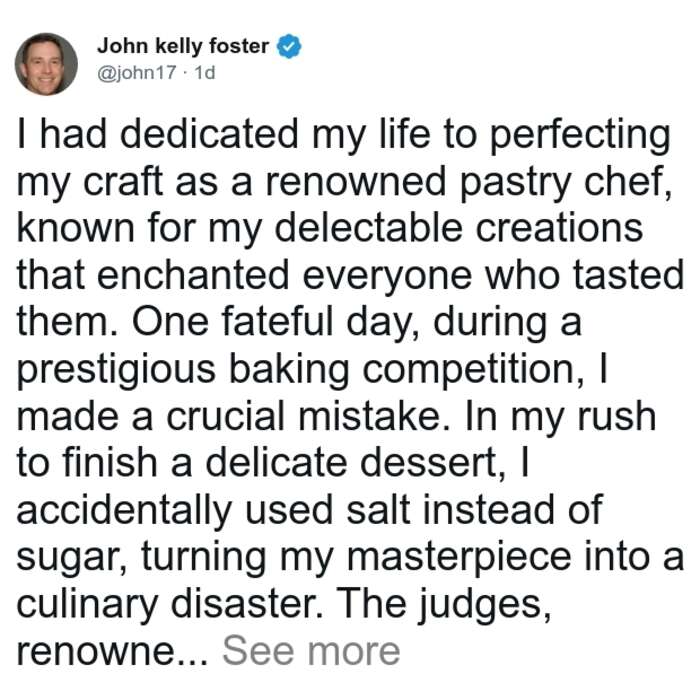Open the 1d post timestamp
Viewport: 700px width, 700px height.
(205, 72)
